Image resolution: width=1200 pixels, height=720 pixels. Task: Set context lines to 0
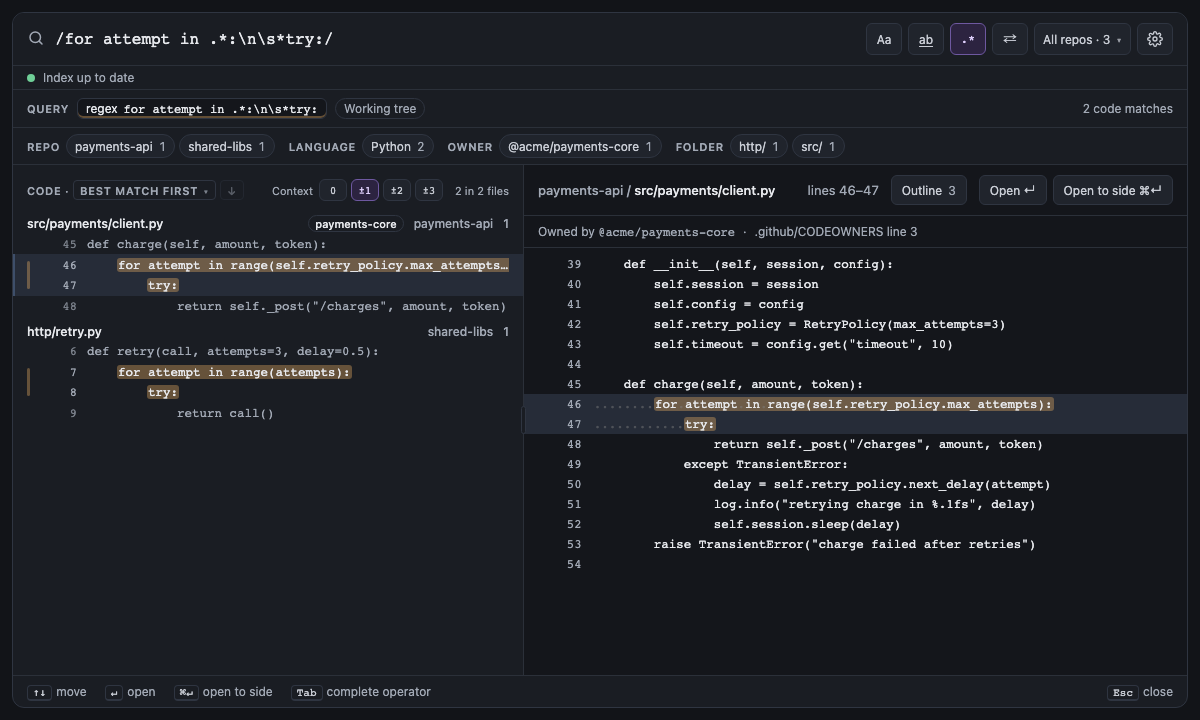(x=333, y=191)
